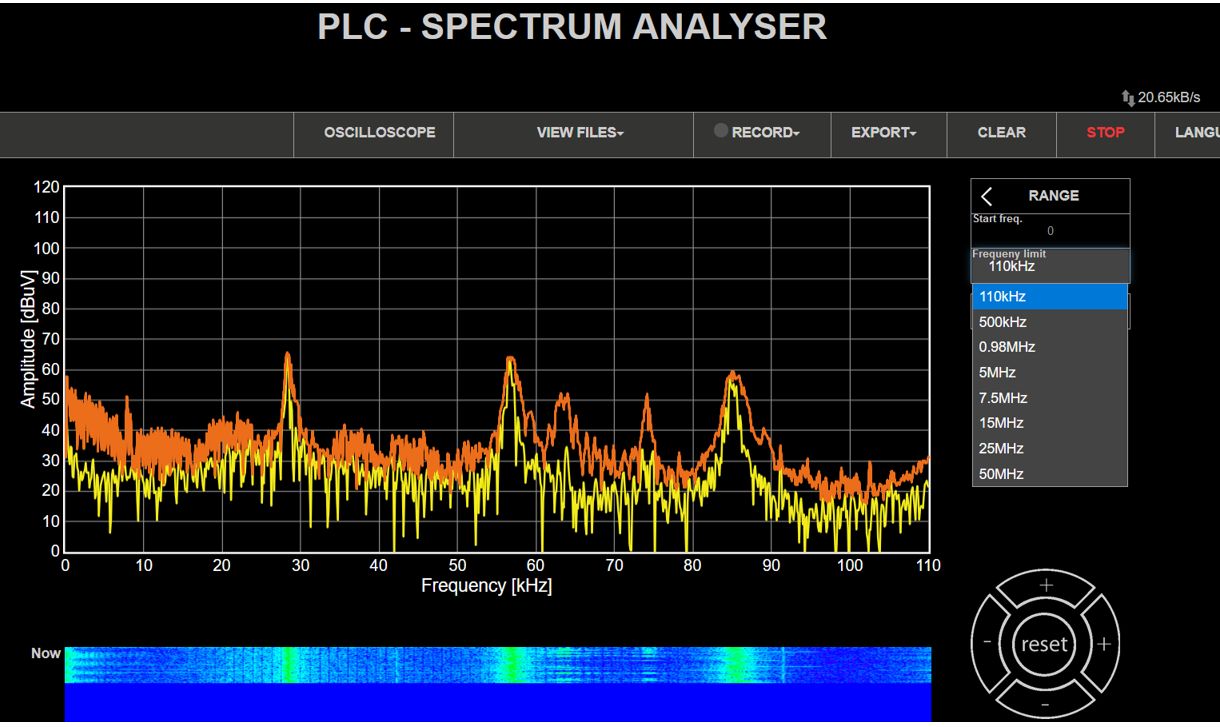Viewport: 1220px width, 727px height.
Task: Click the RANGE panel title
Action: 1054,196
